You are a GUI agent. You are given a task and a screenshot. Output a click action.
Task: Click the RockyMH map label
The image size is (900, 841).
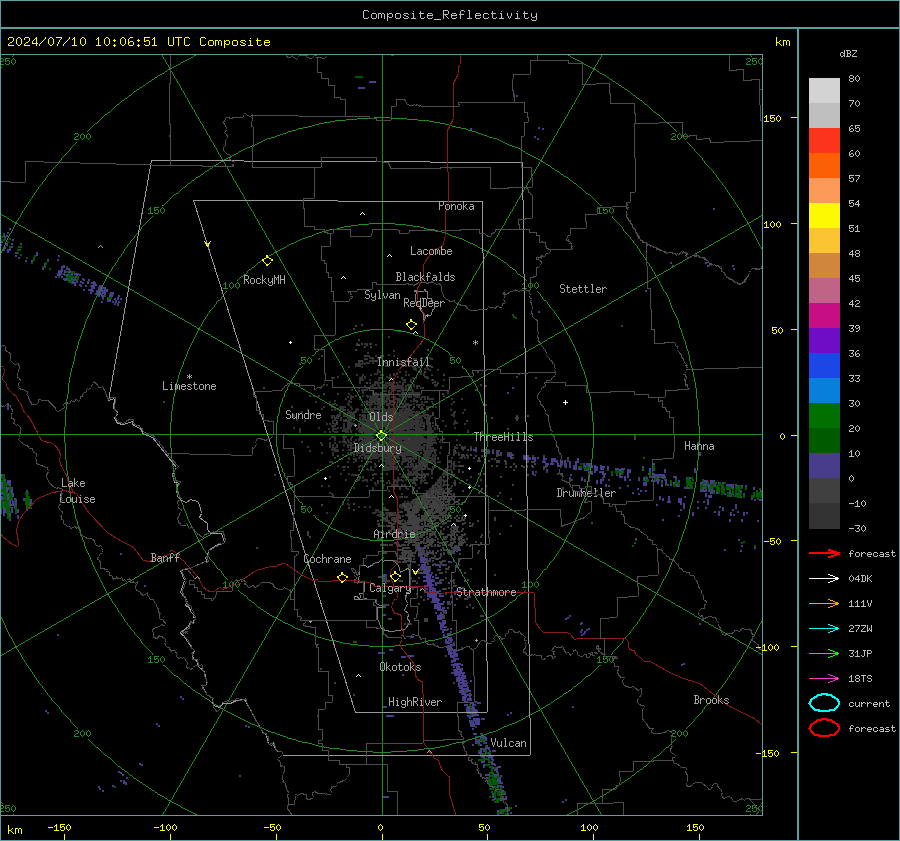264,280
